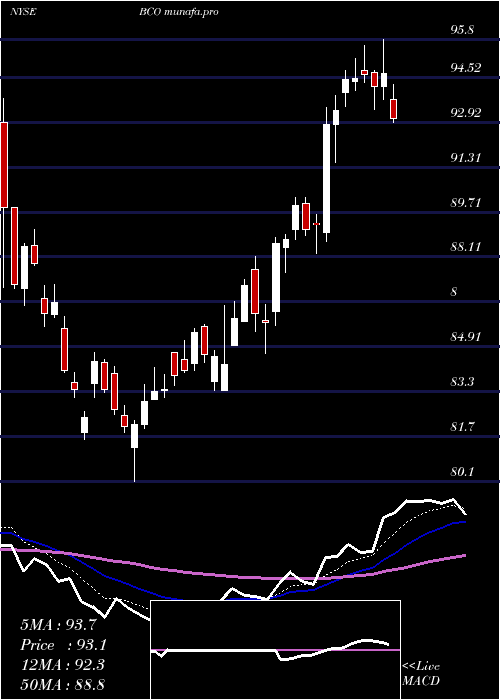
Task: Select the 83.3 price axis label
Action: (462, 382)
